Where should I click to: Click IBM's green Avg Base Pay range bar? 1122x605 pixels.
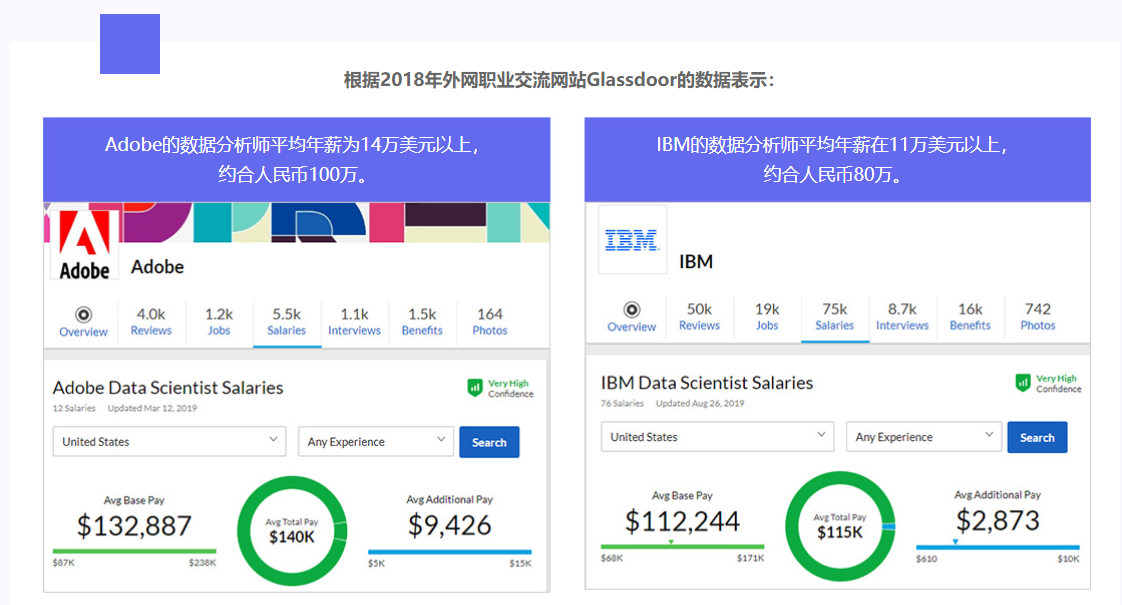pyautogui.click(x=683, y=546)
